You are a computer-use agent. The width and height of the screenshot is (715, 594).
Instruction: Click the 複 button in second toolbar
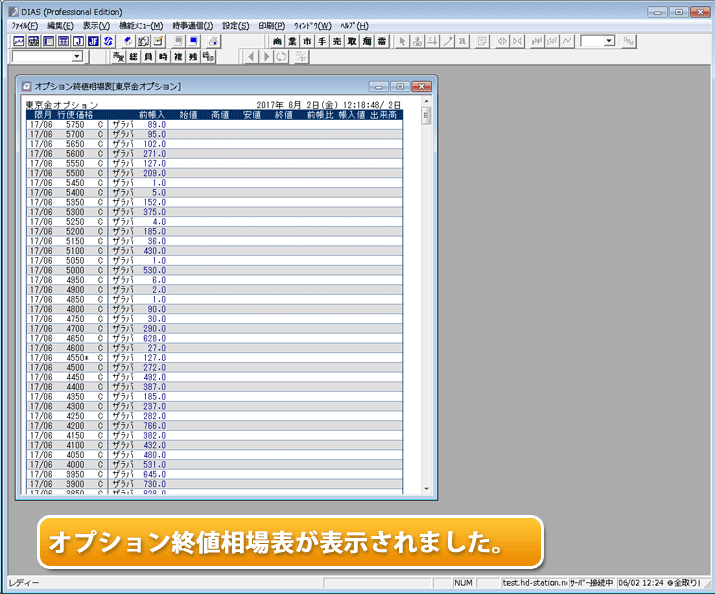pos(178,57)
